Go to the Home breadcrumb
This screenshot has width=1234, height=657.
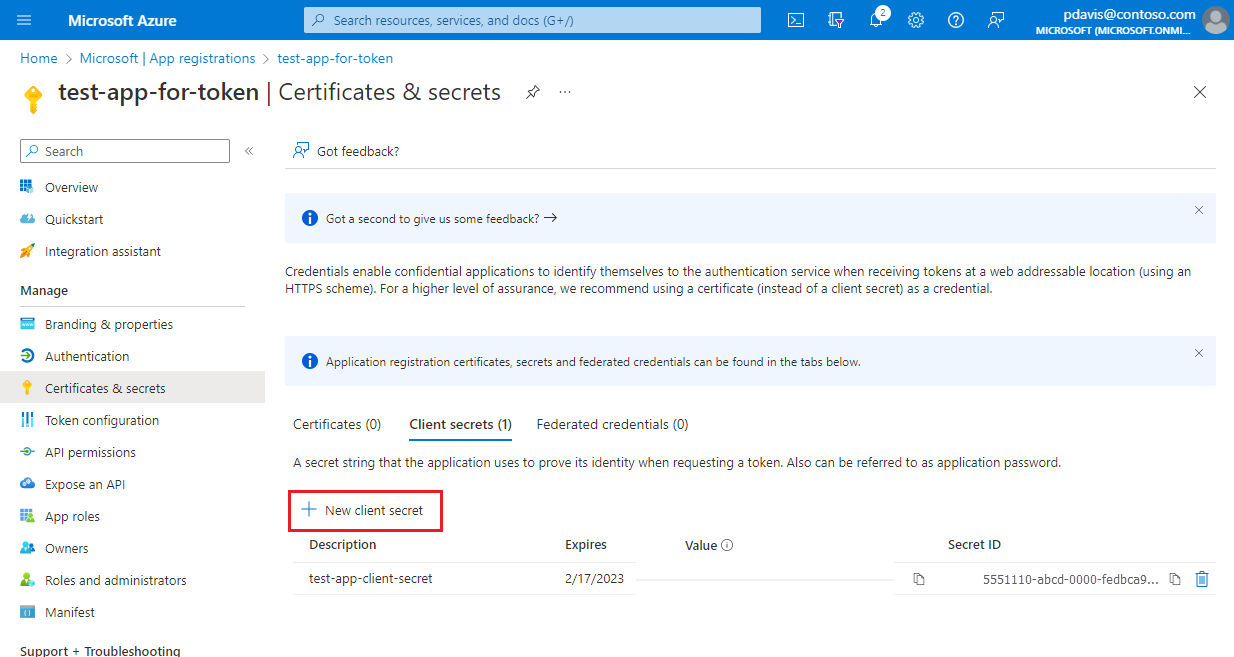click(x=39, y=58)
